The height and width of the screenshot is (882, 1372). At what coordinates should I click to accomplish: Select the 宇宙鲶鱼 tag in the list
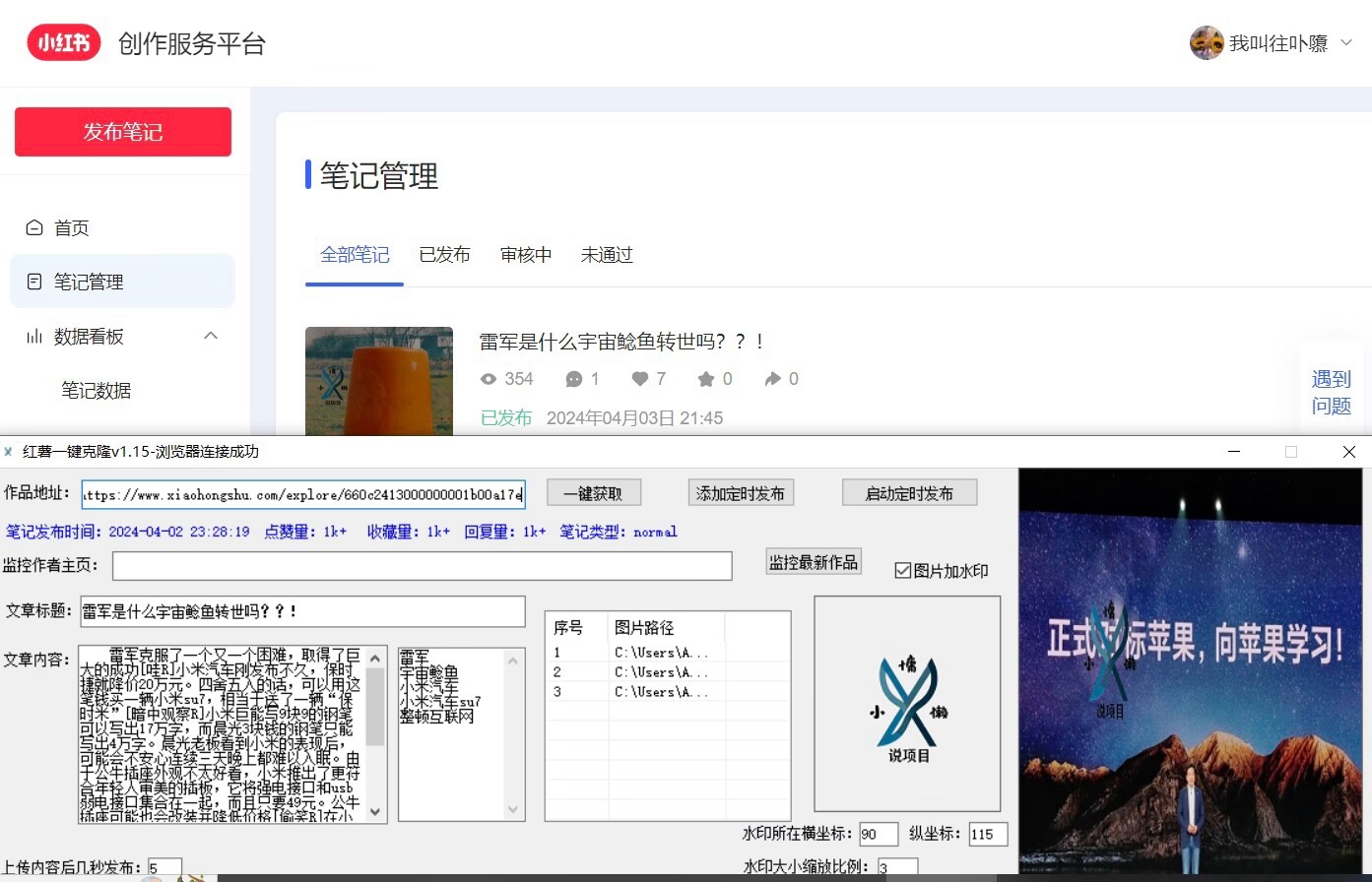[429, 671]
